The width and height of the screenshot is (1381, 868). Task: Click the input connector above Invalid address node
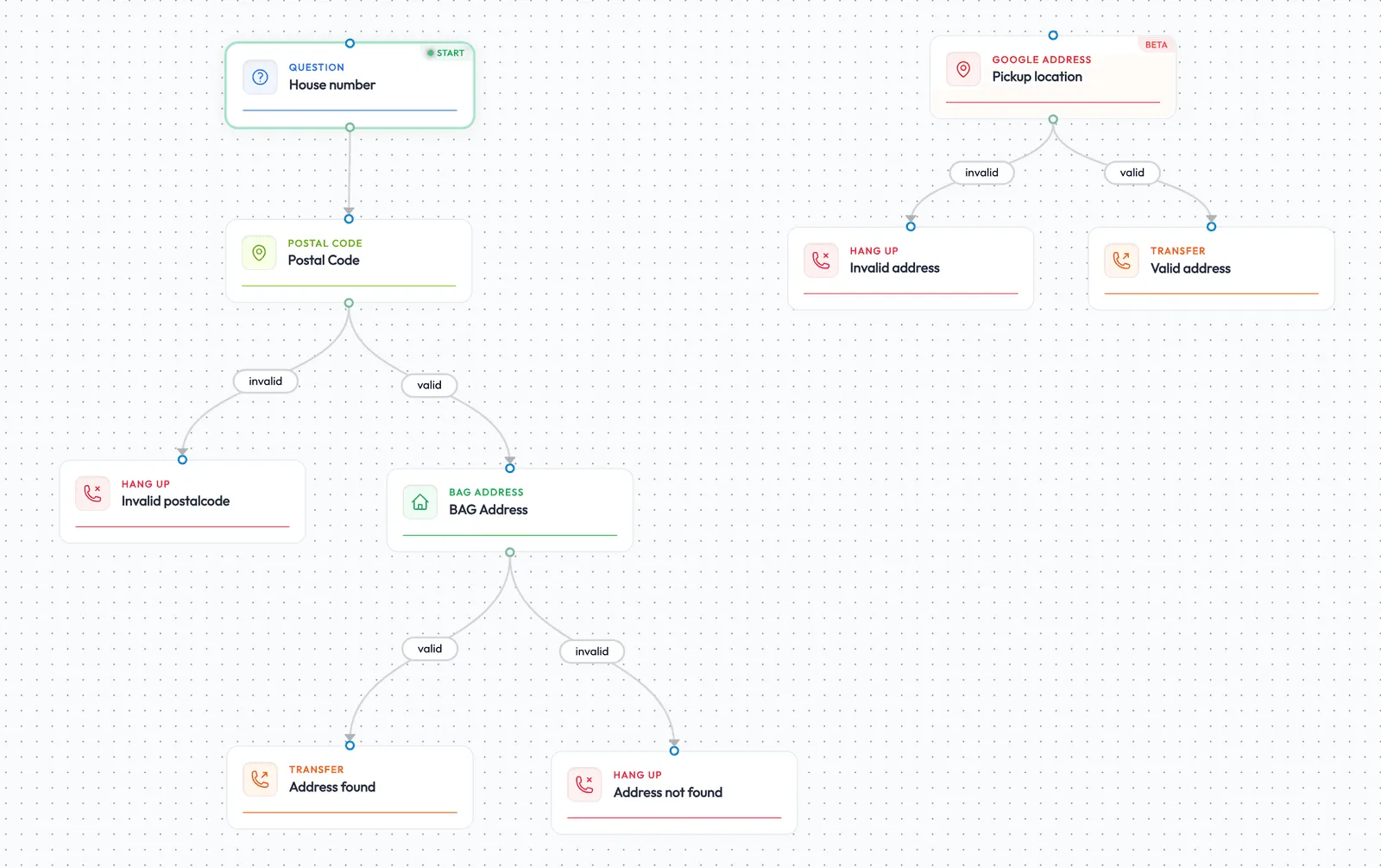click(x=911, y=226)
